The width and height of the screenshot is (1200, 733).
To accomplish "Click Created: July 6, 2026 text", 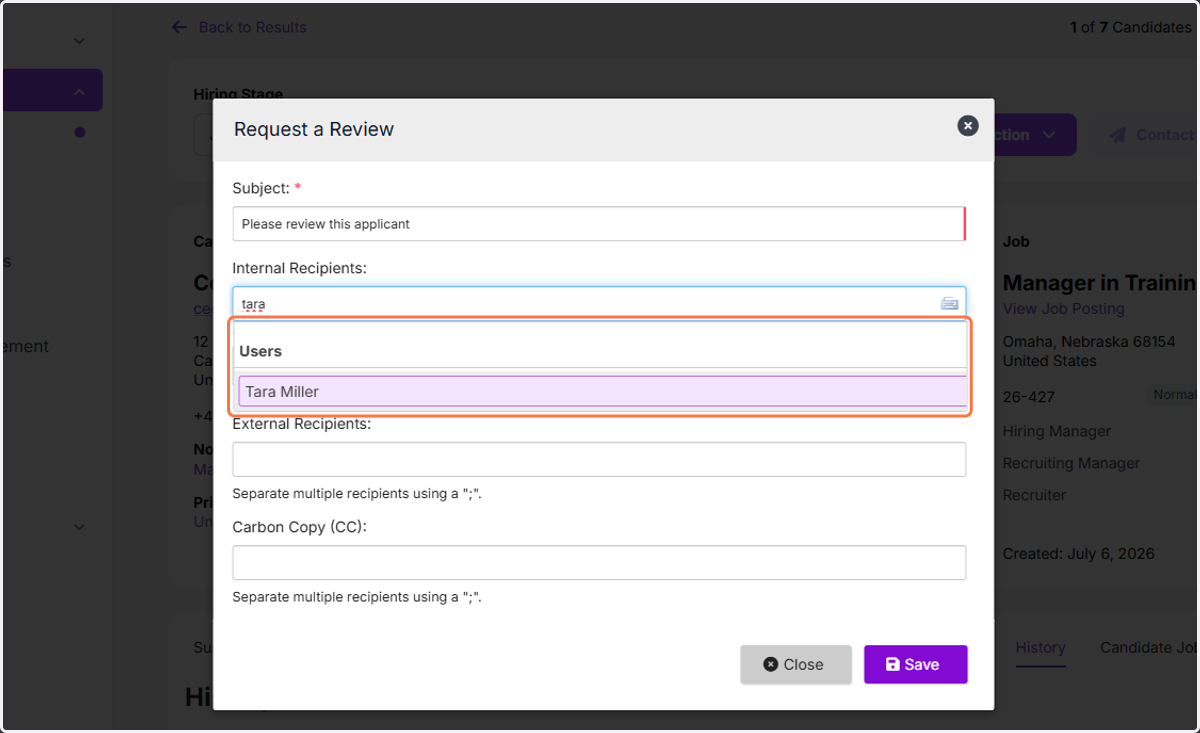I will tap(1079, 553).
